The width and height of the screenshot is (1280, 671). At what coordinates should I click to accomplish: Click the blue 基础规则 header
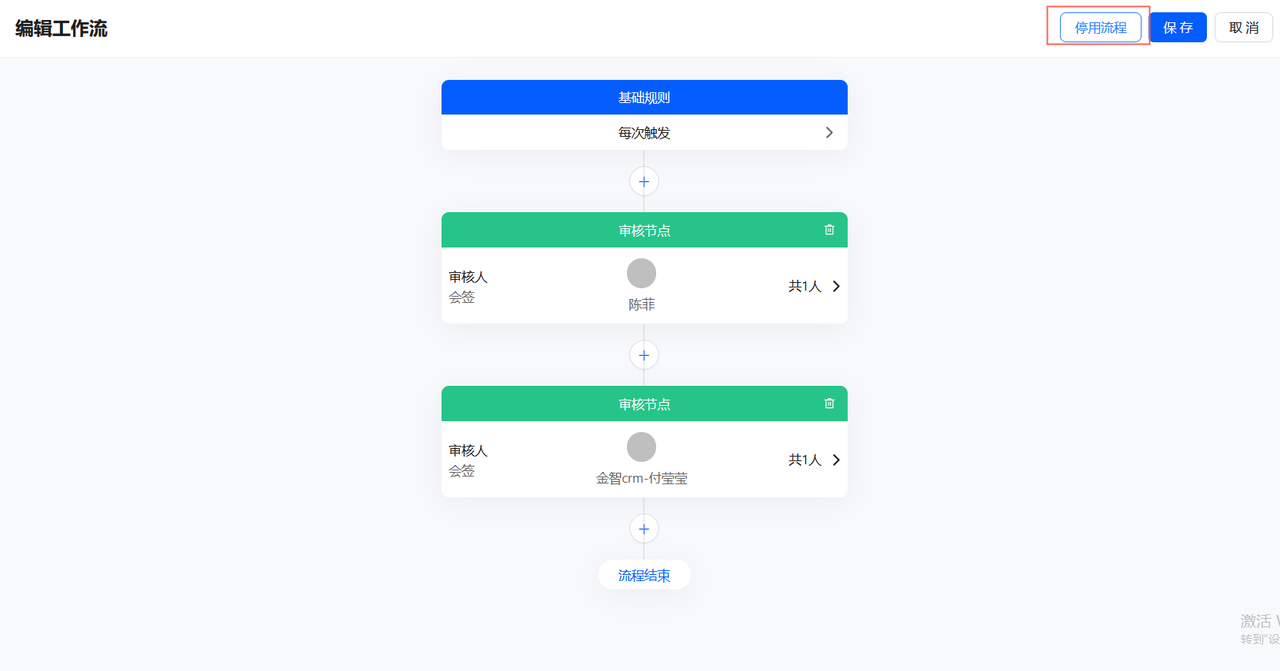(x=644, y=98)
